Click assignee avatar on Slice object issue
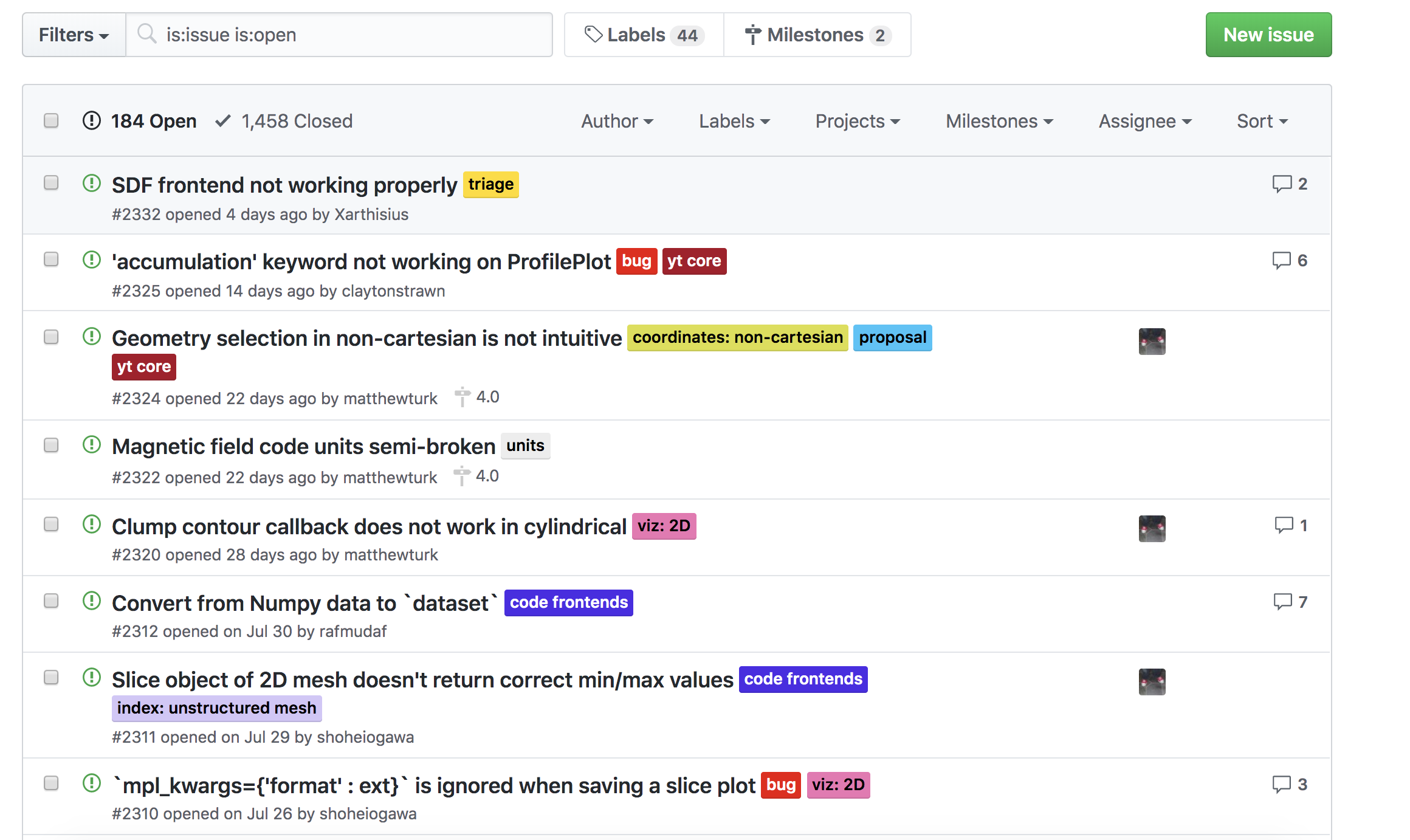The height and width of the screenshot is (840, 1410). coord(1152,681)
